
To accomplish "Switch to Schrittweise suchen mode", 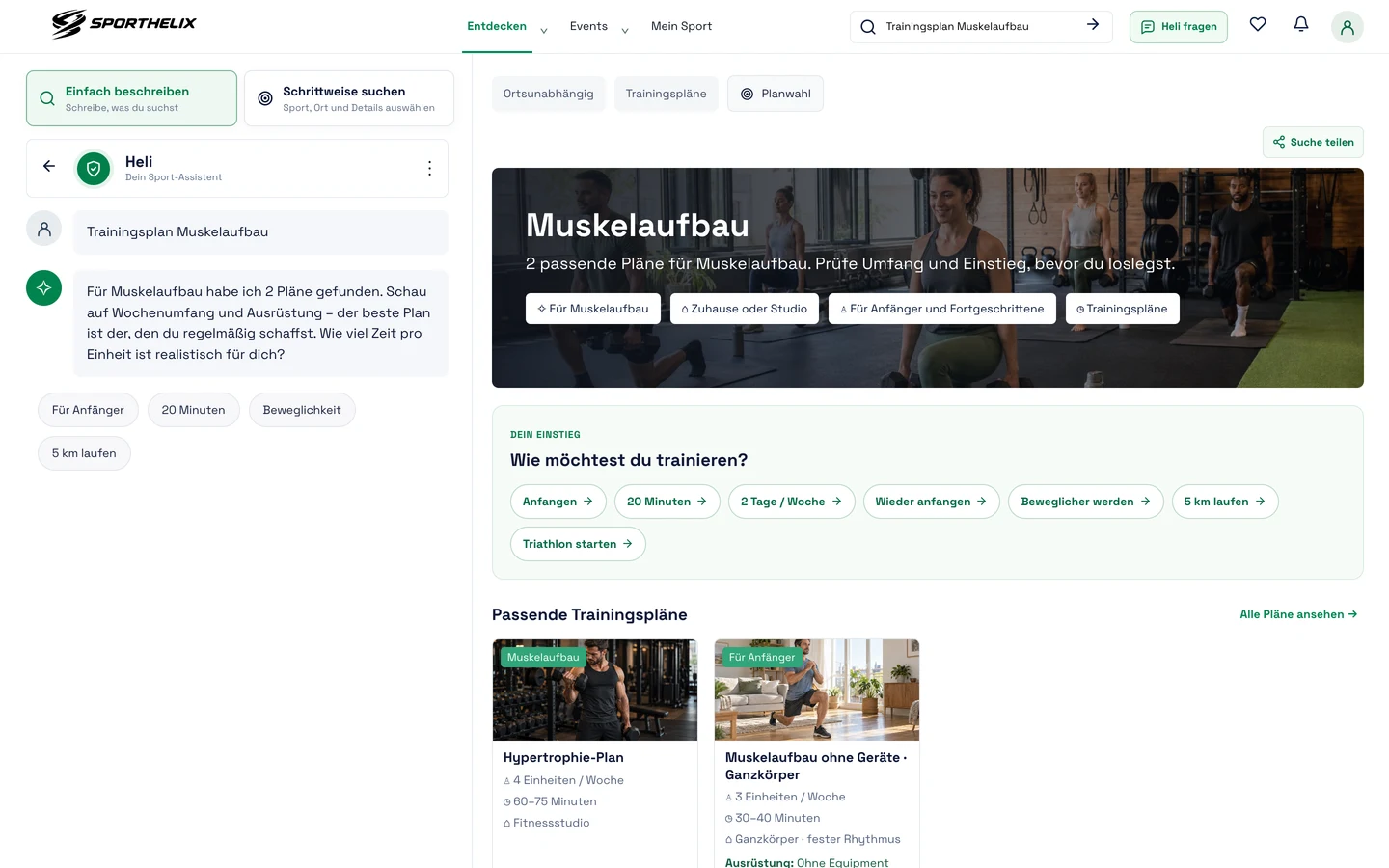I will [349, 98].
